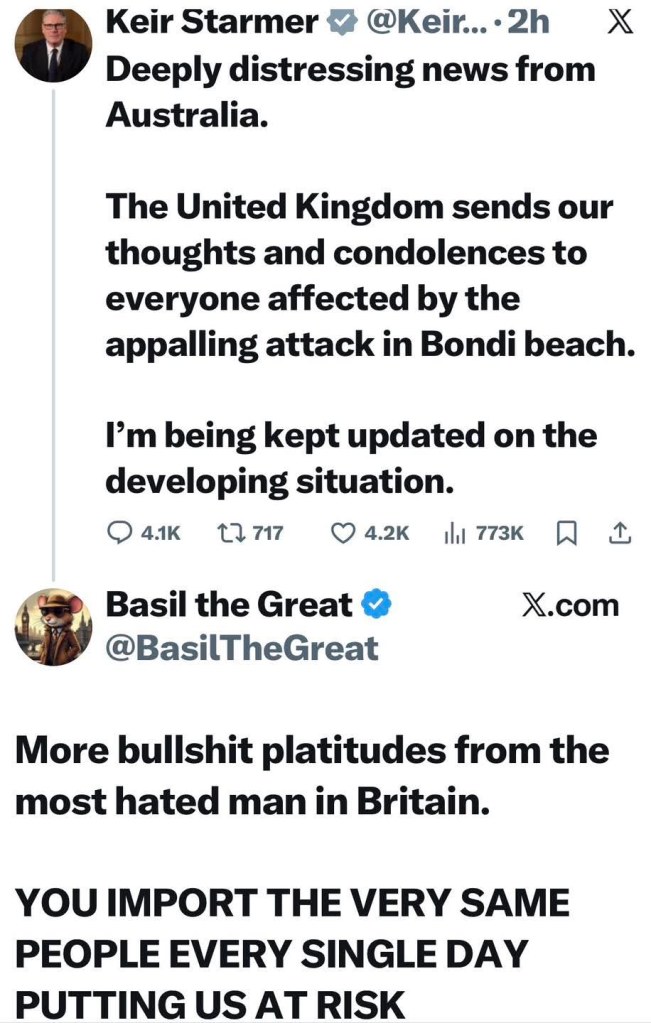Image resolution: width=651 pixels, height=1023 pixels.
Task: Click the 2h timestamp
Action: (529, 23)
